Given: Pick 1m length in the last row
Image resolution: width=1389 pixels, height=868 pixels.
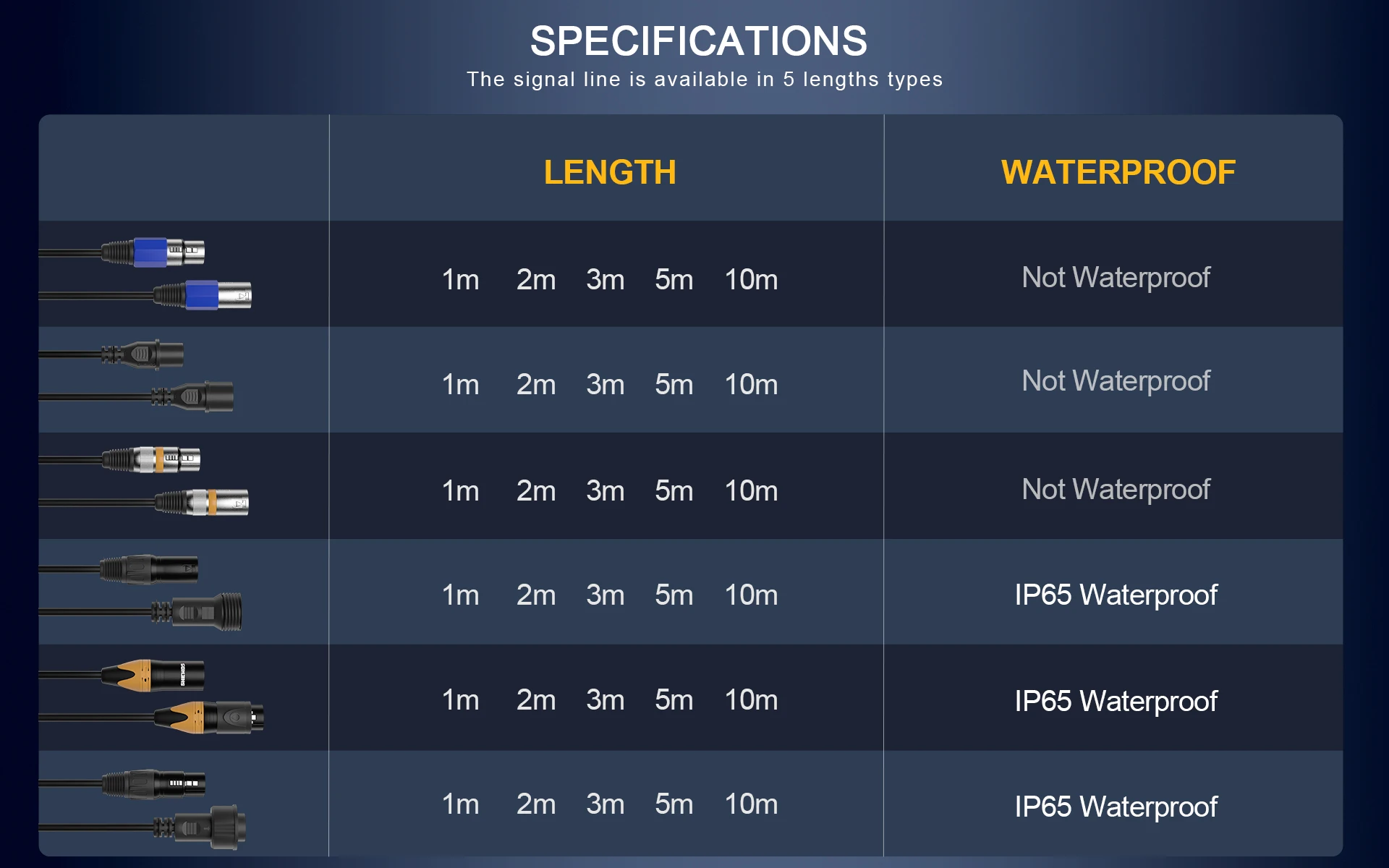Looking at the screenshot, I should [461, 804].
